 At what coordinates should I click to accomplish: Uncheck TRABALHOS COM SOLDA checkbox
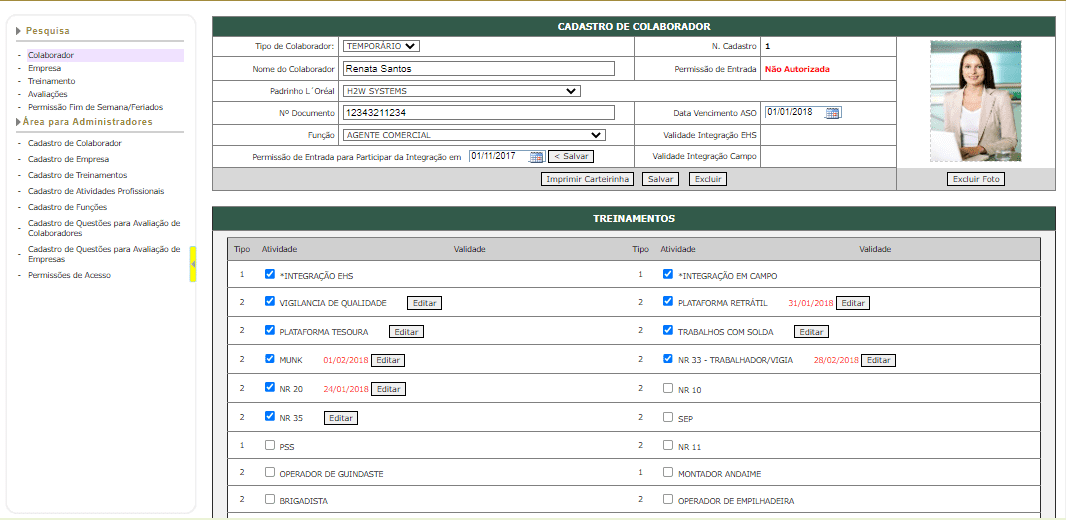point(668,330)
